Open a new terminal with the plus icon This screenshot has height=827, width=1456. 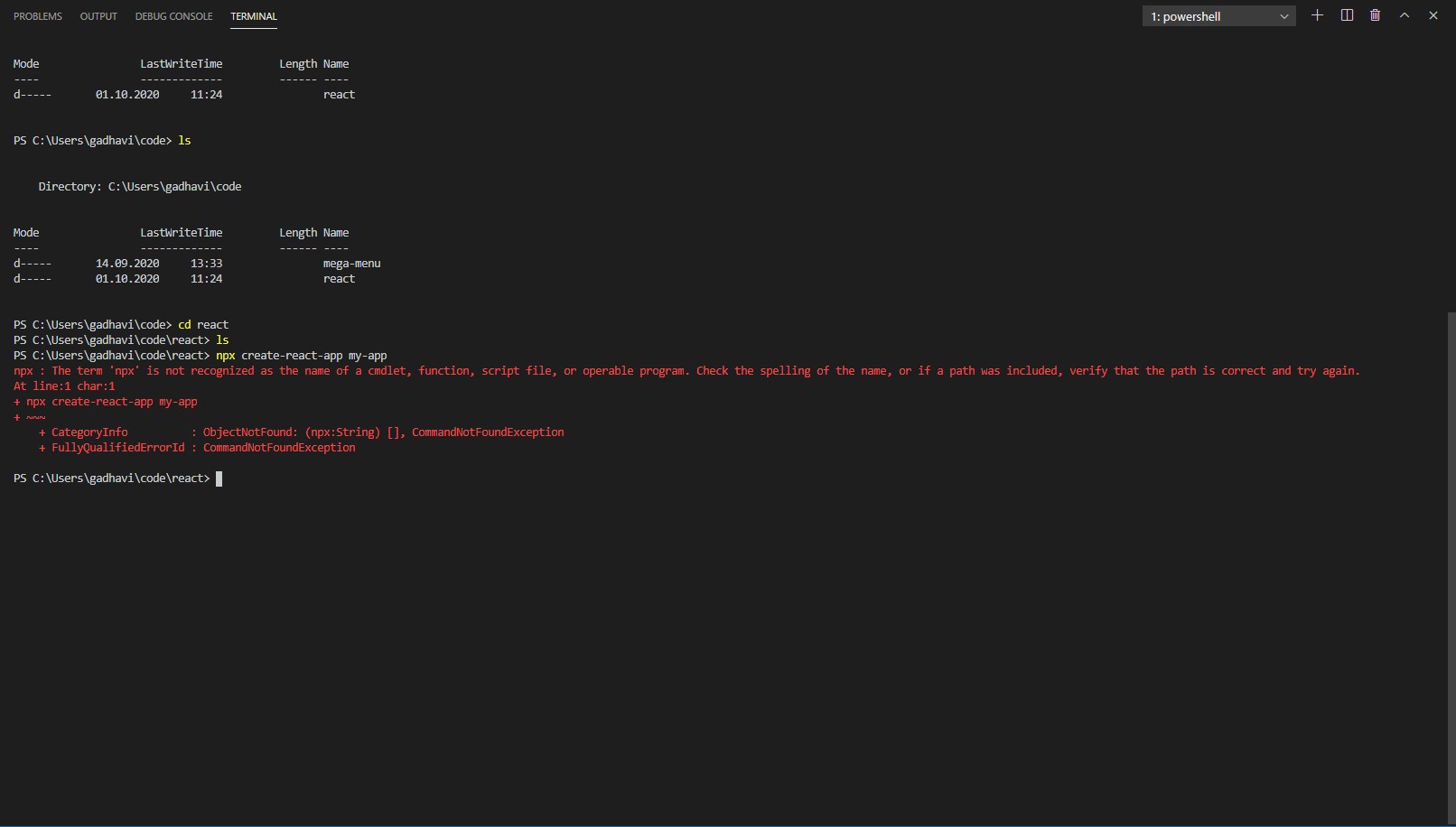point(1317,15)
